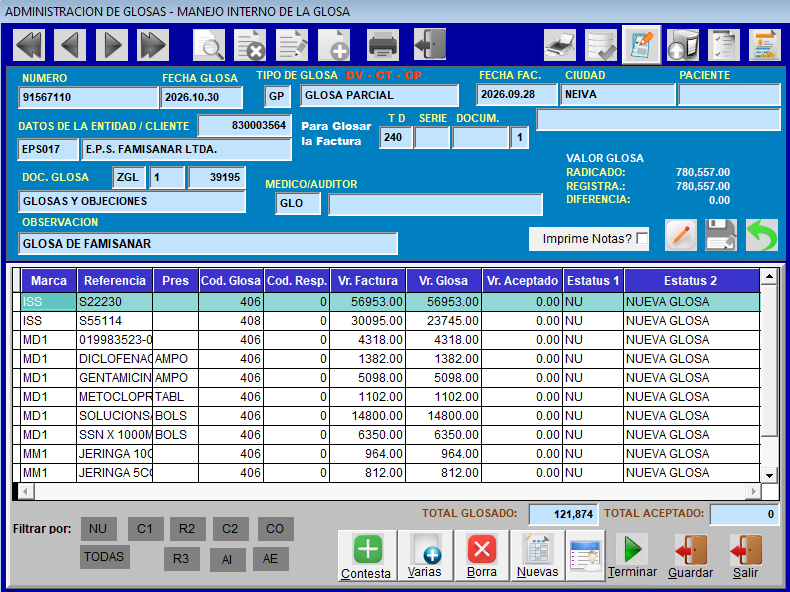Click the Borra button
The height and width of the screenshot is (592, 790).
tap(482, 556)
